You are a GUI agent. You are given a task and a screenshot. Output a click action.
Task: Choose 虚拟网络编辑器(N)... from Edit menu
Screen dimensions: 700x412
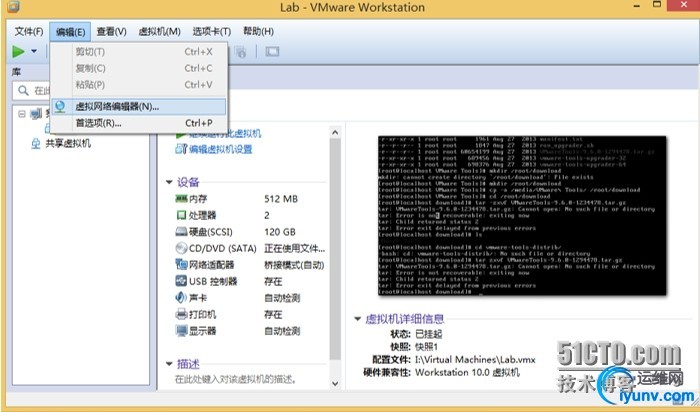(138, 107)
